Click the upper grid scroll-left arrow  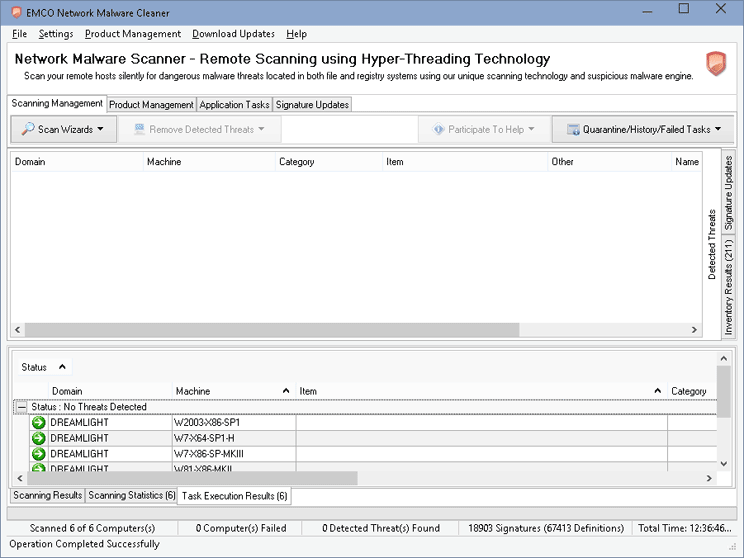(x=18, y=329)
